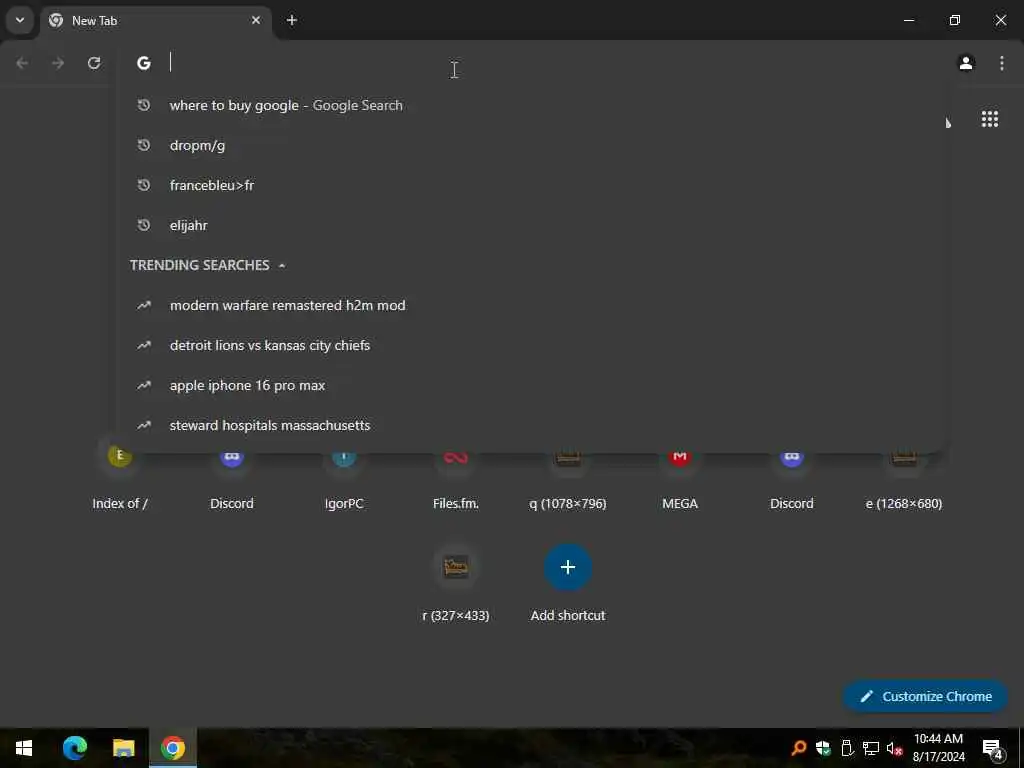Image resolution: width=1024 pixels, height=768 pixels.
Task: Click safely remove hardware tray icon
Action: point(847,748)
